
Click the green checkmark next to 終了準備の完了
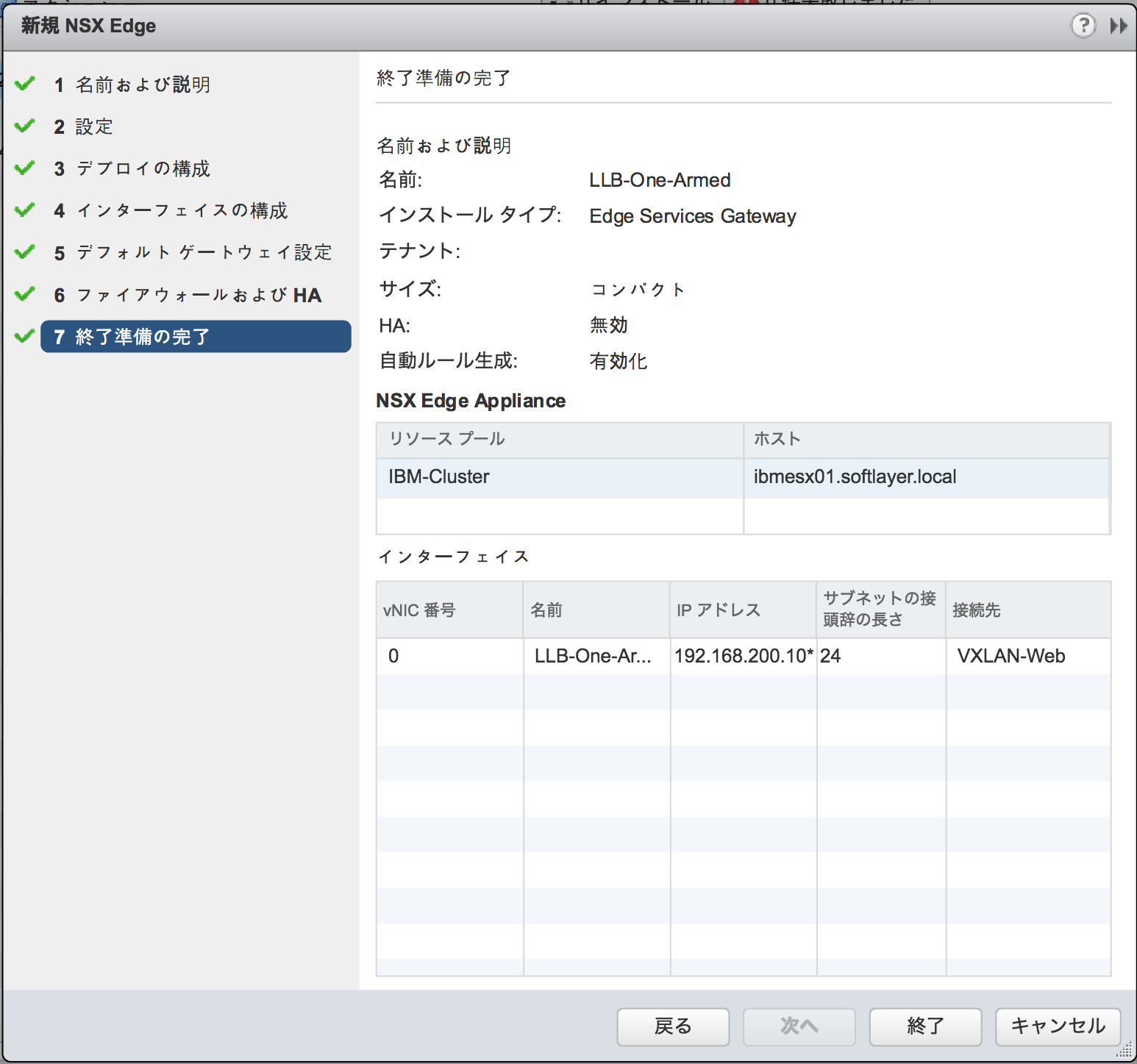24,336
